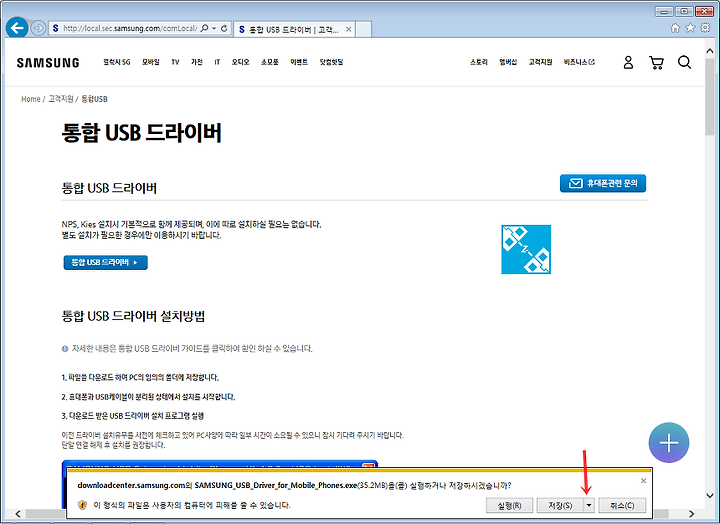
Task: Open the TV menu
Action: click(175, 62)
